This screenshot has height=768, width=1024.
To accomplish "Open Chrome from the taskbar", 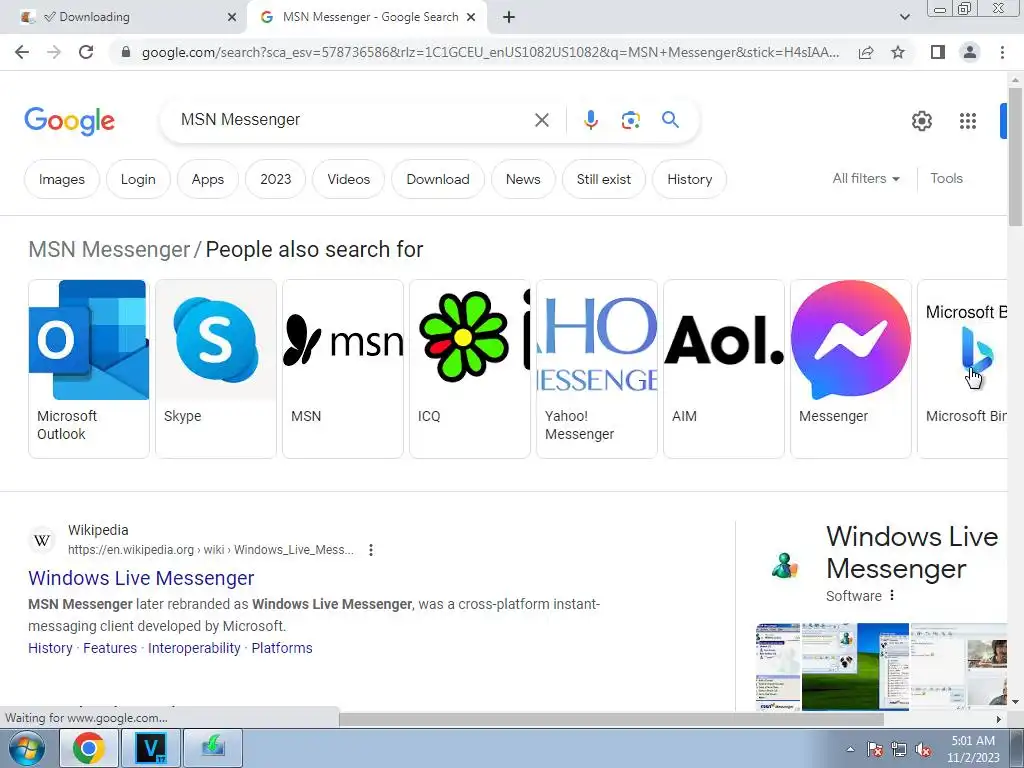I will coord(89,748).
